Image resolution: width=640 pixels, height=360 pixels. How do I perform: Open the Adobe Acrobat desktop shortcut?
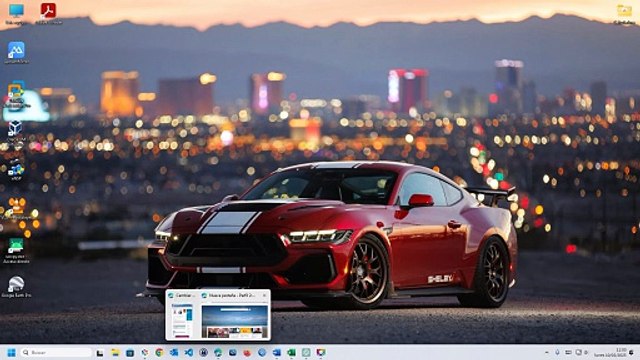pyautogui.click(x=48, y=13)
